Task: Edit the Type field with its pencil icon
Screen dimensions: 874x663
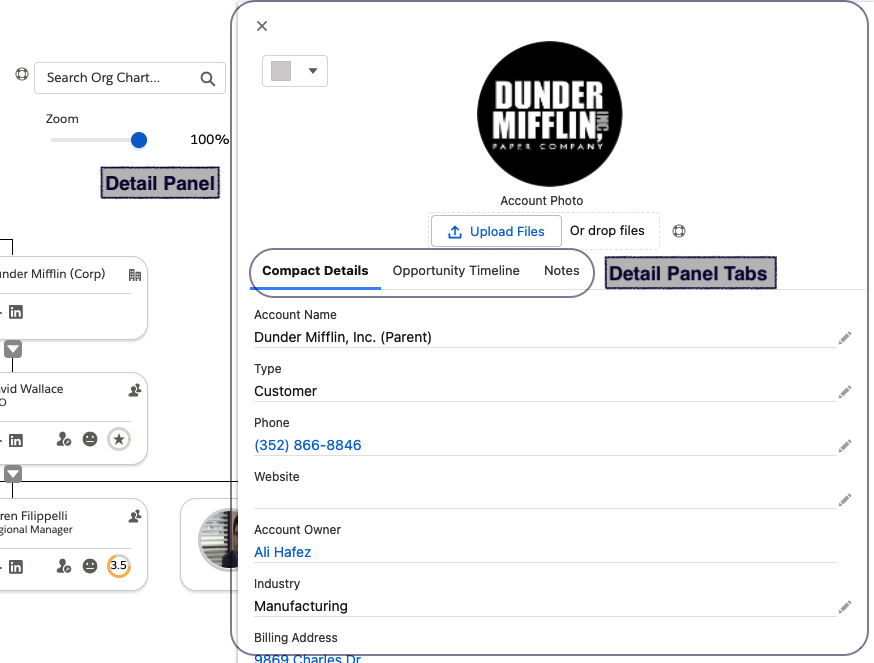Action: tap(844, 392)
